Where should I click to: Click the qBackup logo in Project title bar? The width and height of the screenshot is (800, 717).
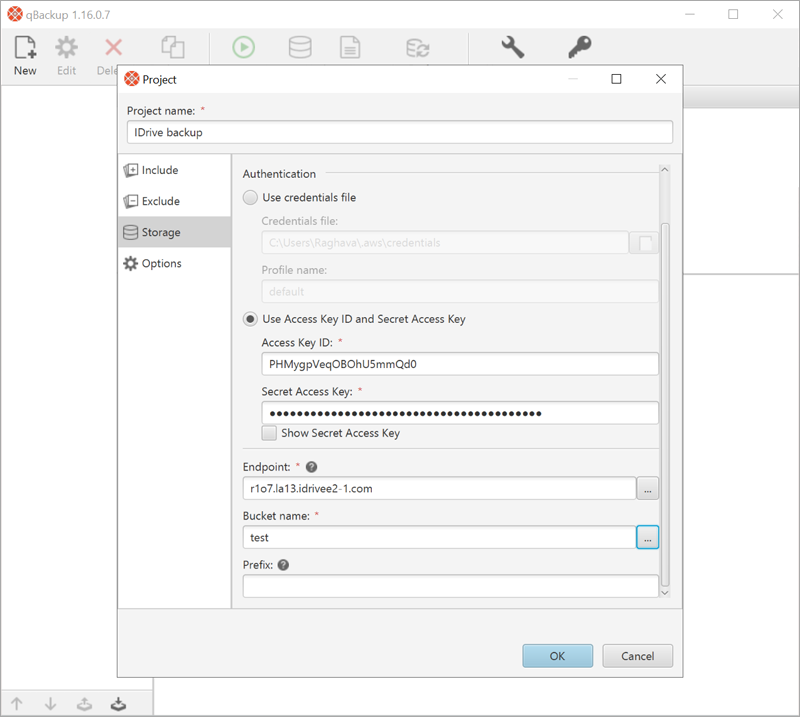pyautogui.click(x=132, y=79)
